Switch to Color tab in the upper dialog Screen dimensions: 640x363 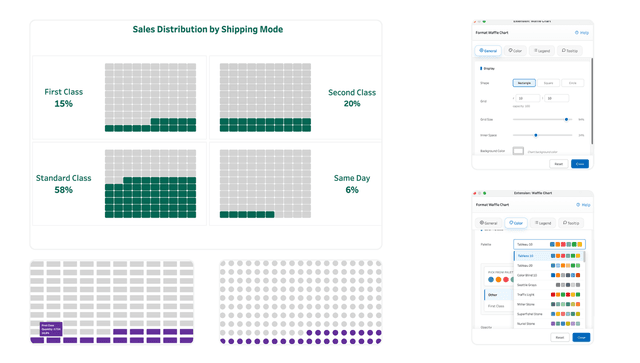[x=515, y=51]
